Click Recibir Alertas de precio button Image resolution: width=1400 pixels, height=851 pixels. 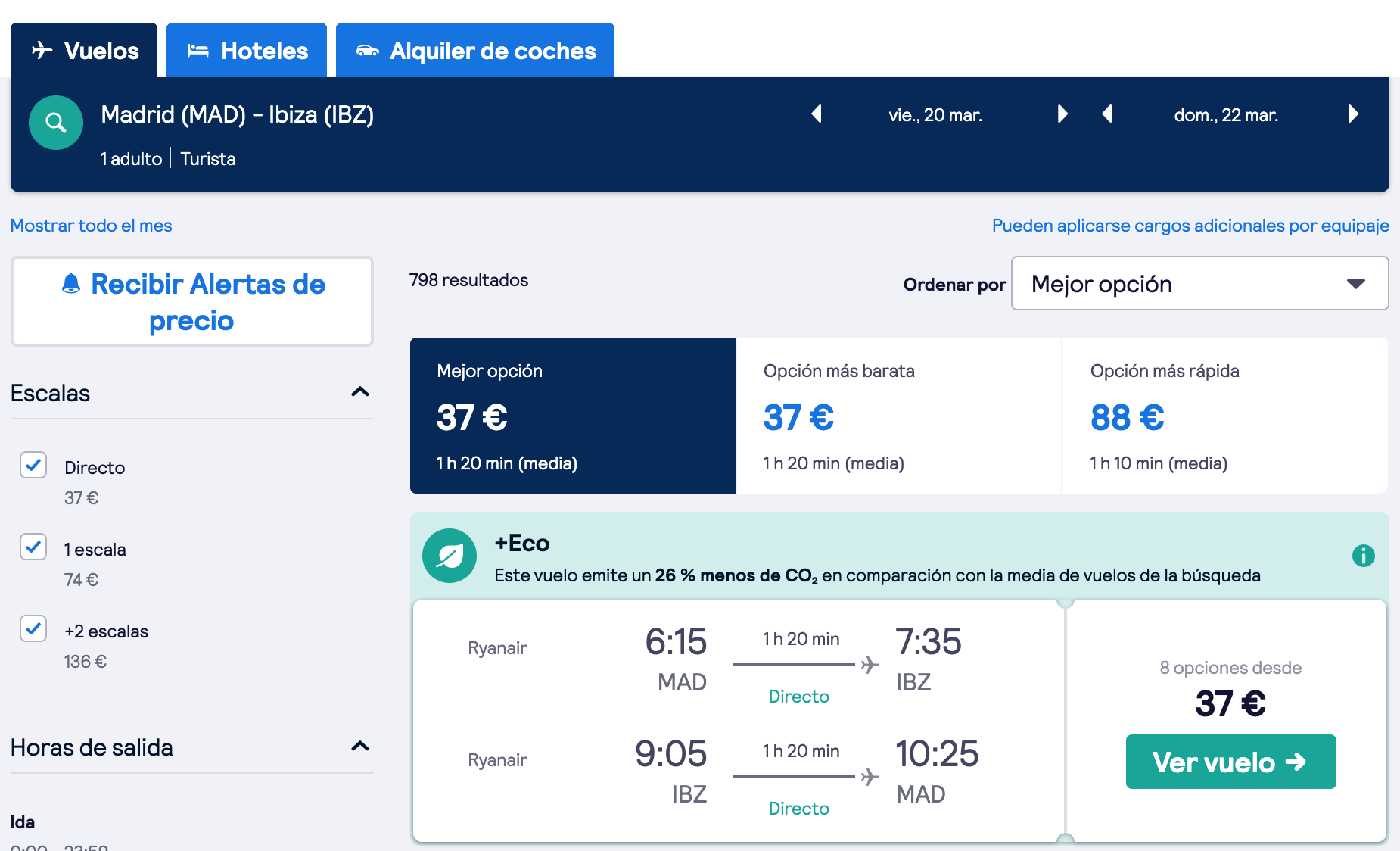(192, 301)
